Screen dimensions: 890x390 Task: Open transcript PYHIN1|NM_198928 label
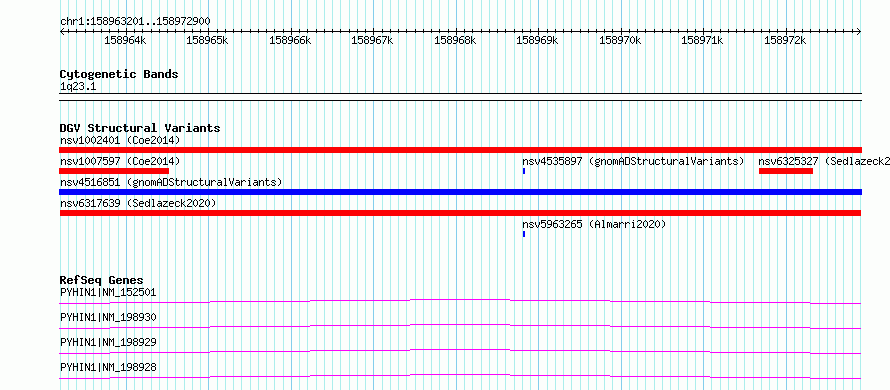click(108, 367)
